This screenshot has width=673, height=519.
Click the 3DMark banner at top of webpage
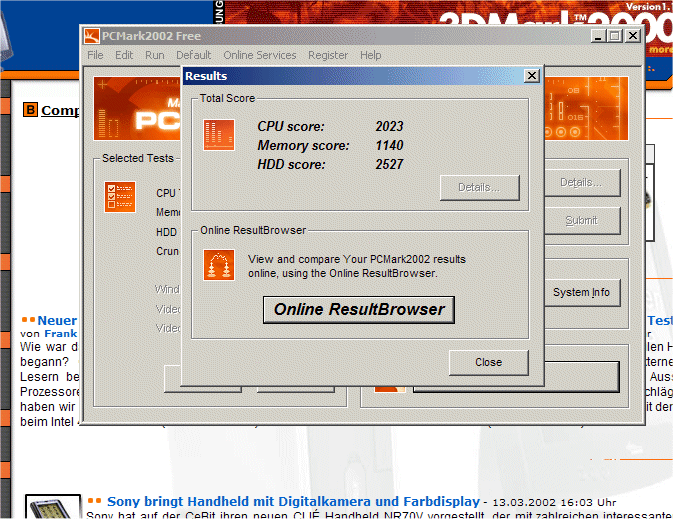pyautogui.click(x=442, y=13)
